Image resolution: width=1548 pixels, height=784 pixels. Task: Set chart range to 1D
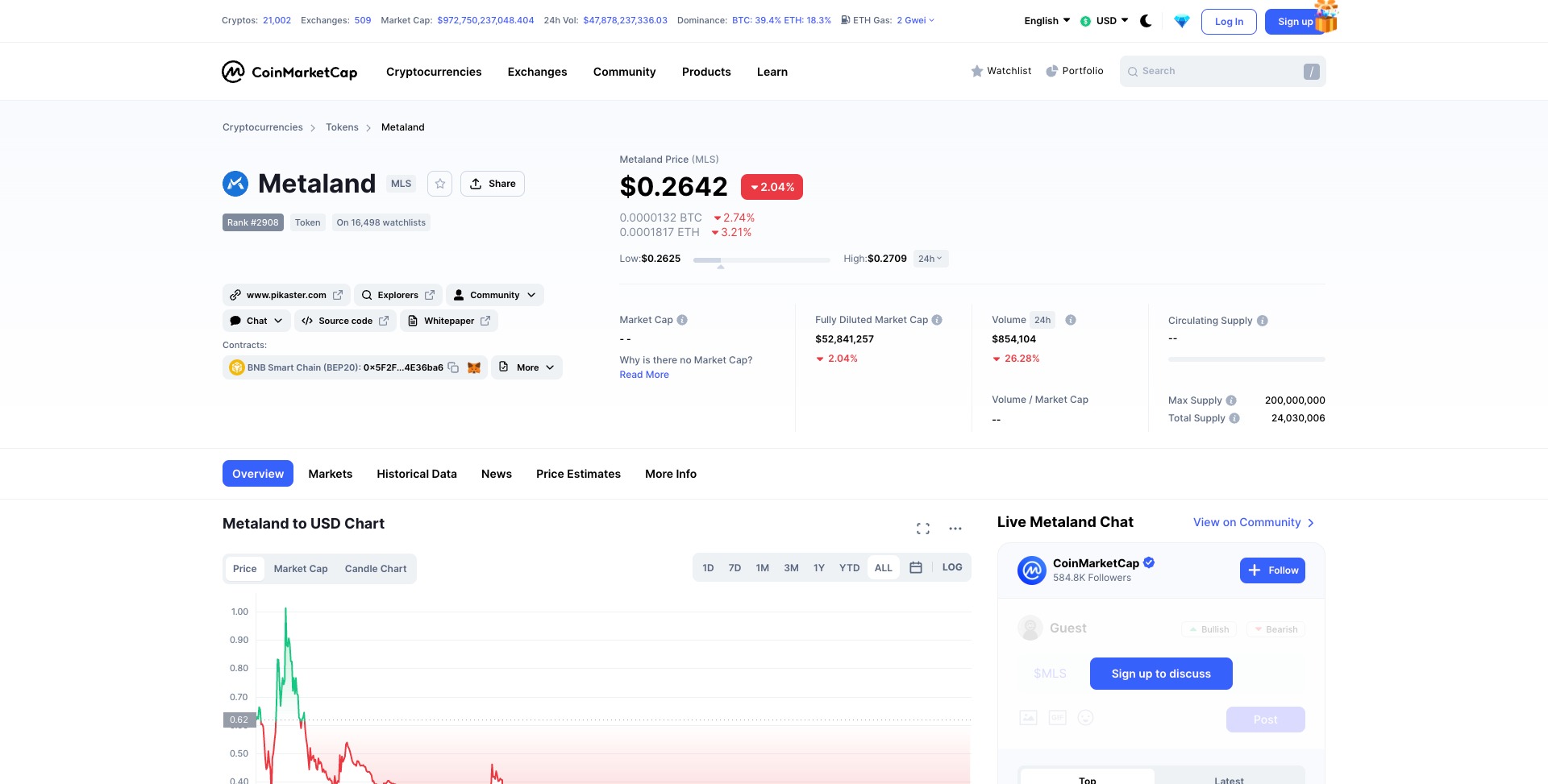click(x=708, y=568)
